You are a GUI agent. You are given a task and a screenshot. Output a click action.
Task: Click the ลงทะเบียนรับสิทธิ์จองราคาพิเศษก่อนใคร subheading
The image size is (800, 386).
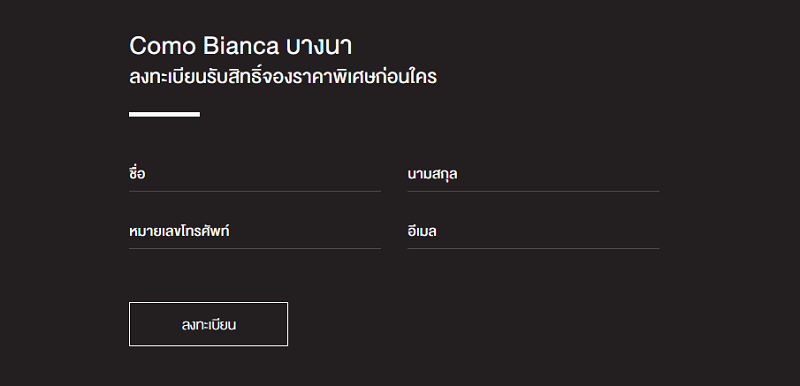(283, 77)
